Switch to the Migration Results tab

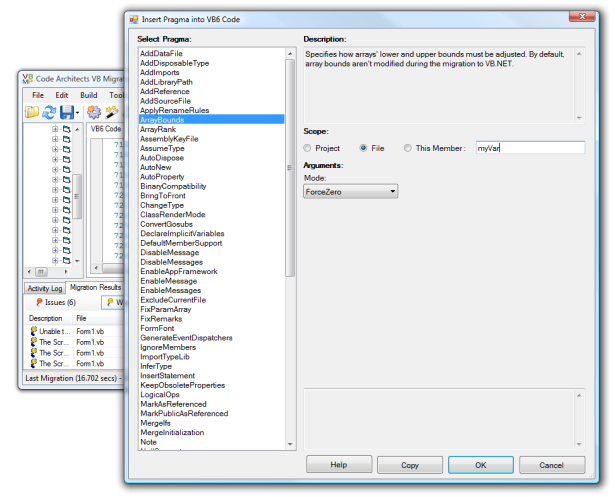click(95, 288)
